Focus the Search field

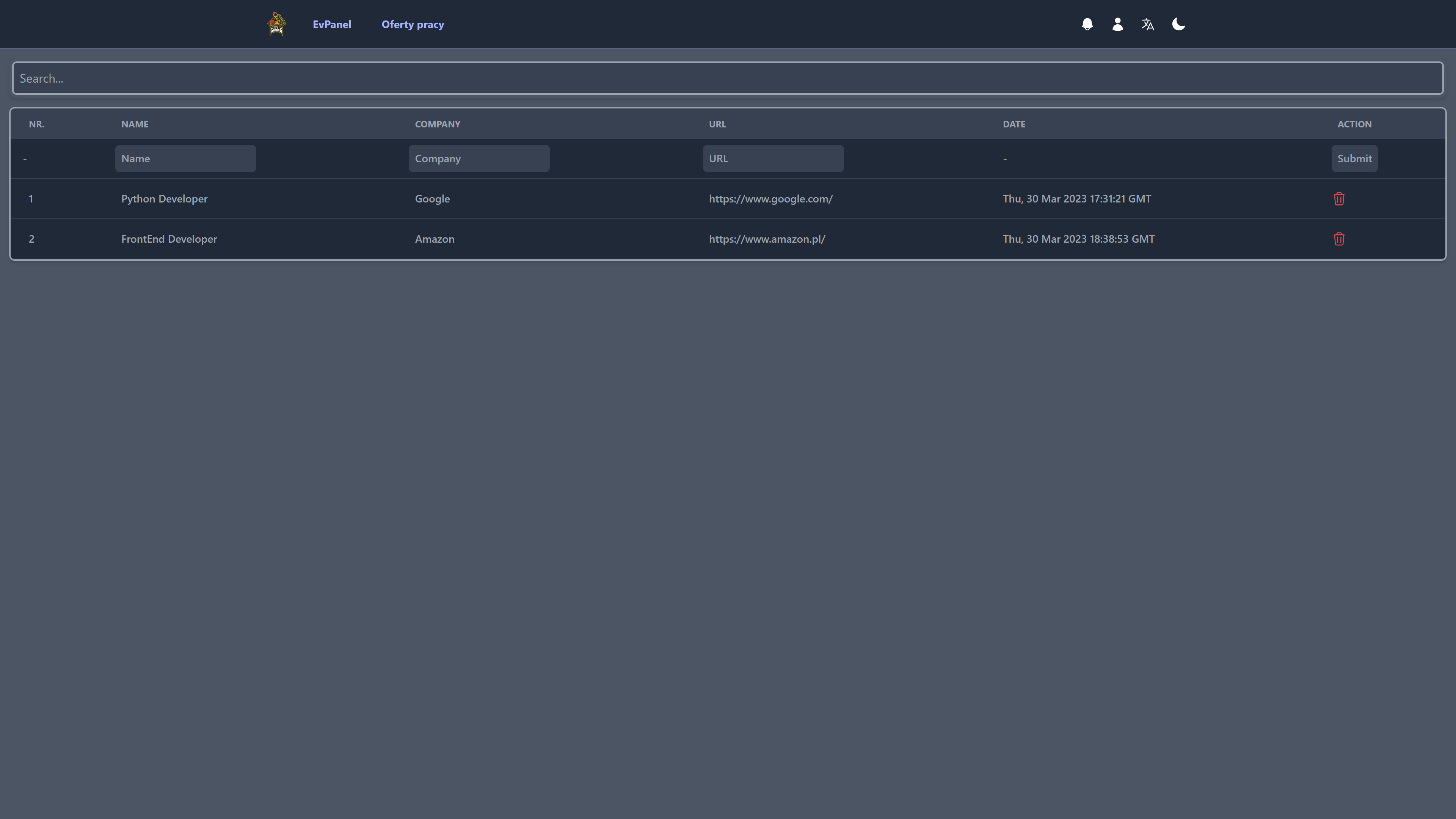[x=728, y=78]
